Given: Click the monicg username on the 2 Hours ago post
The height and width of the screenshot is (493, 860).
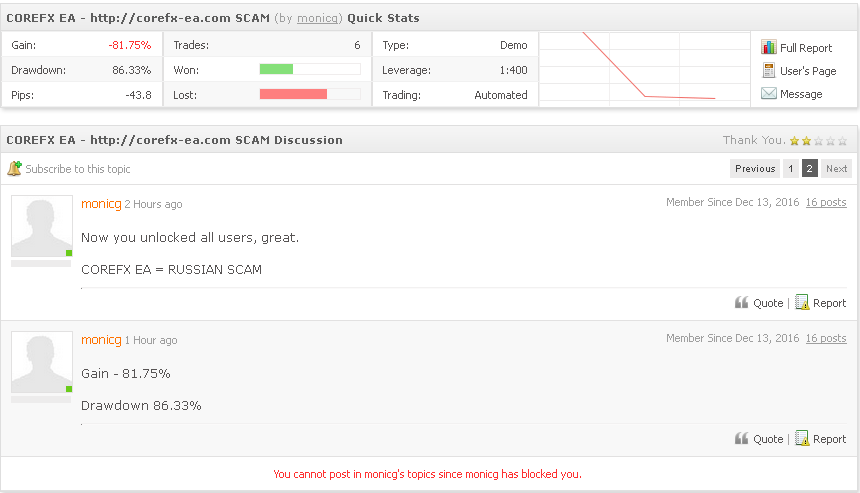Looking at the screenshot, I should pos(101,203).
